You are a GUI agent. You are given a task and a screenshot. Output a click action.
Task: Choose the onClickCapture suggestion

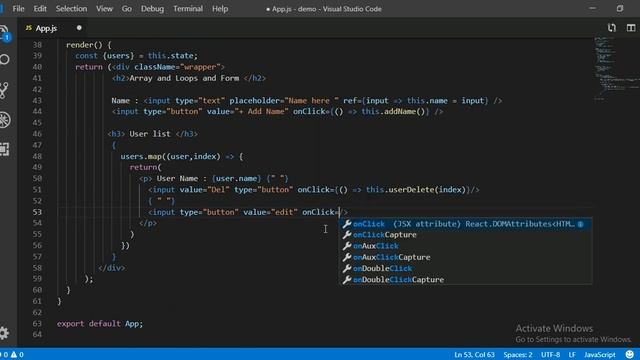tap(465, 235)
